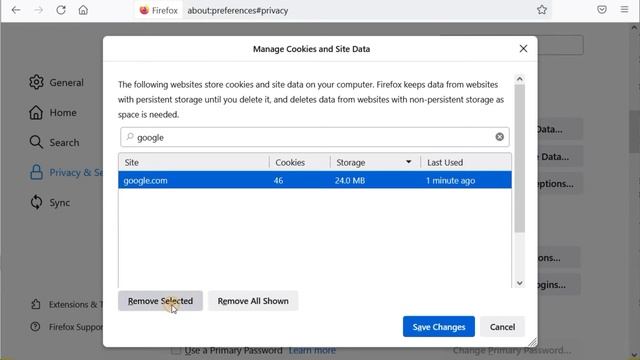Click the Home house icon in sidebar
The height and width of the screenshot is (360, 640).
[x=36, y=112]
